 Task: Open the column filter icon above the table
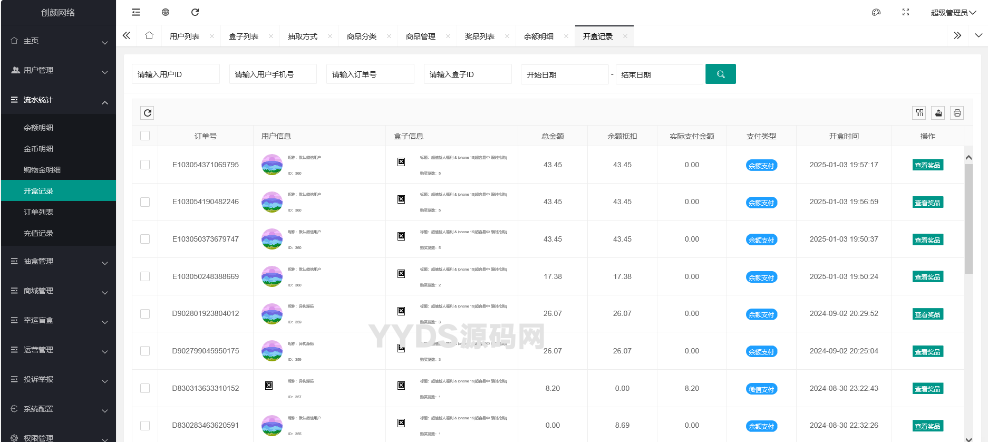[x=919, y=113]
